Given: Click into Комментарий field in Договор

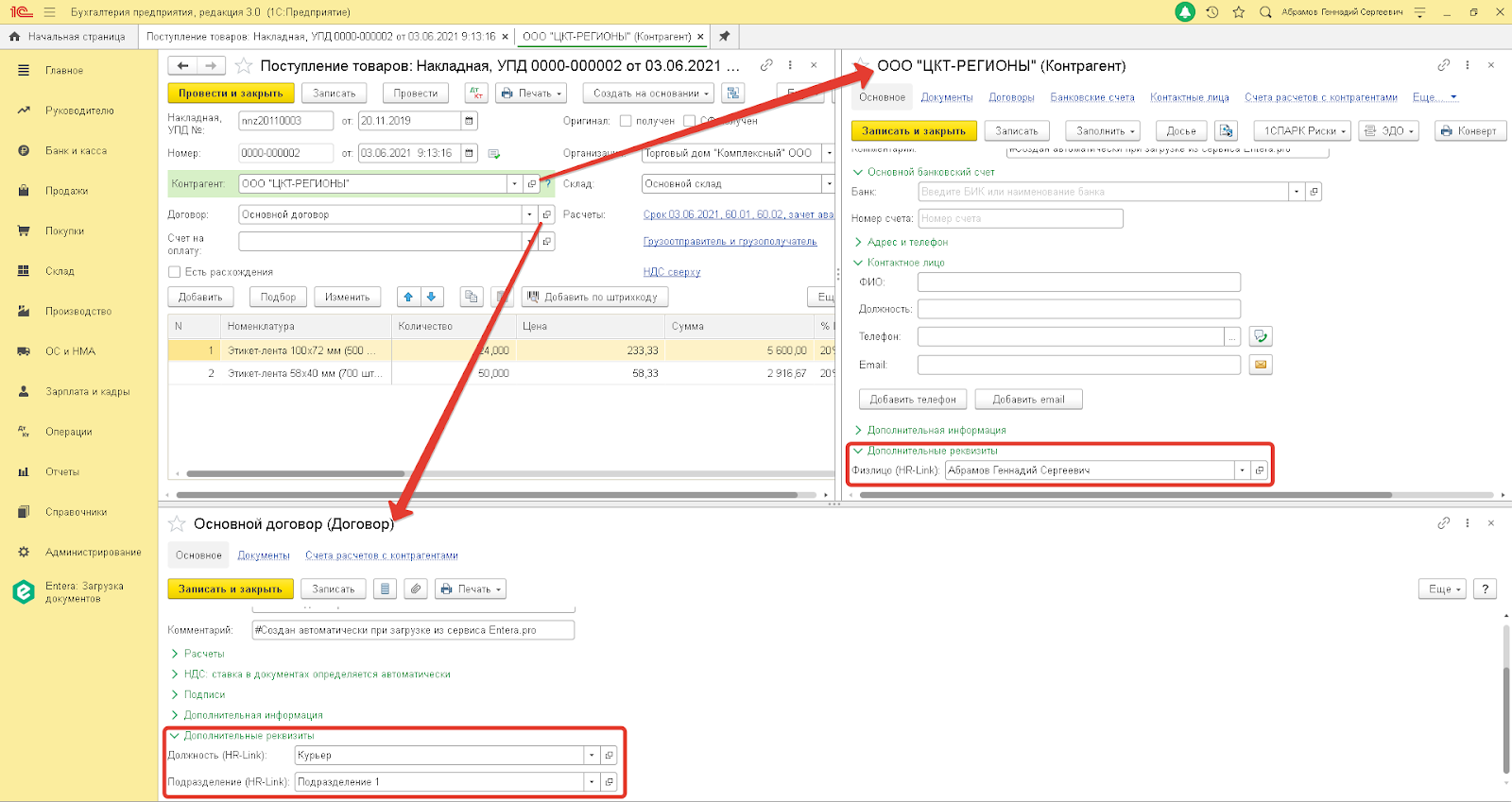Looking at the screenshot, I should (413, 630).
